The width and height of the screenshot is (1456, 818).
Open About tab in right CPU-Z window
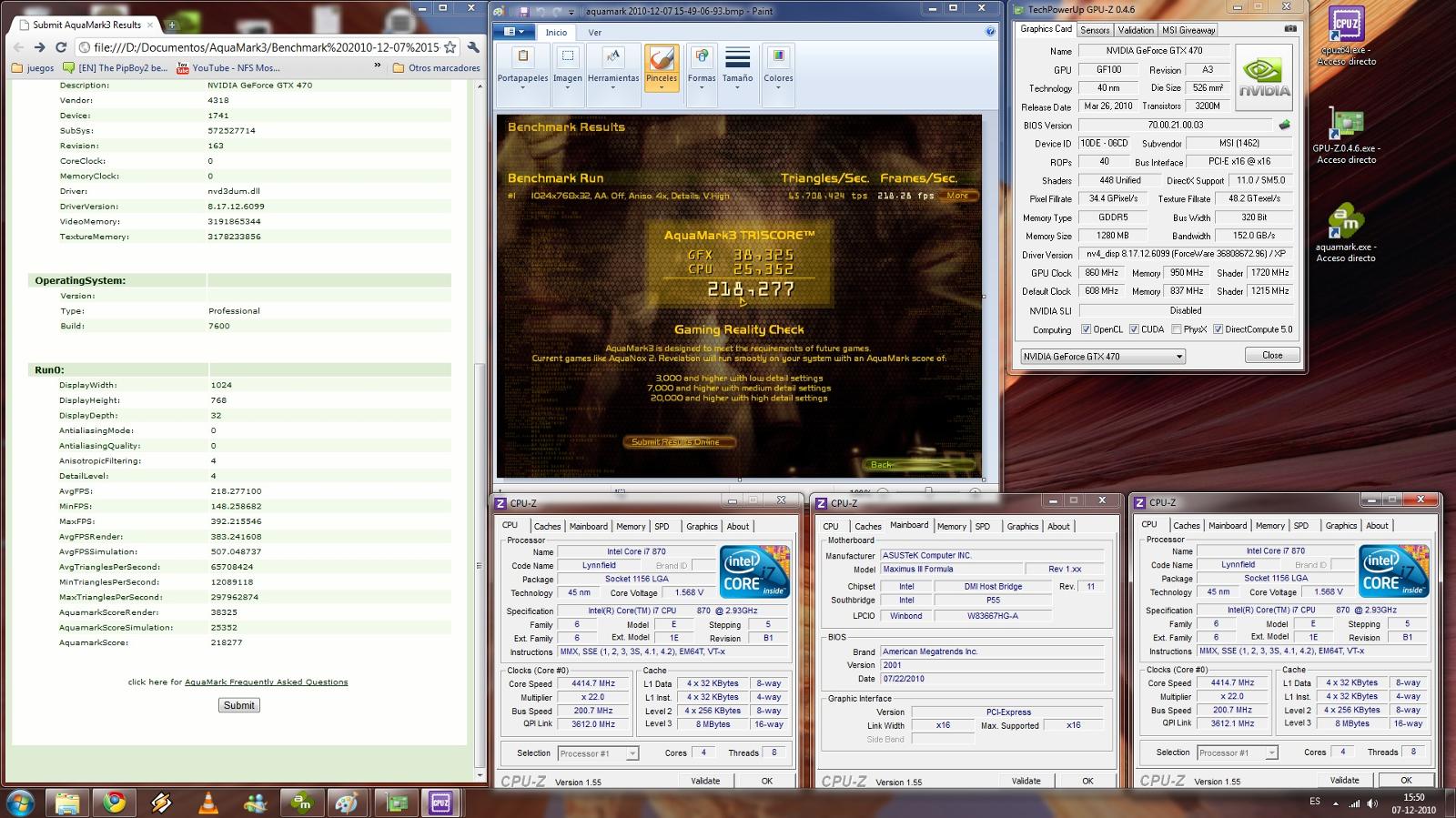pyautogui.click(x=1377, y=525)
